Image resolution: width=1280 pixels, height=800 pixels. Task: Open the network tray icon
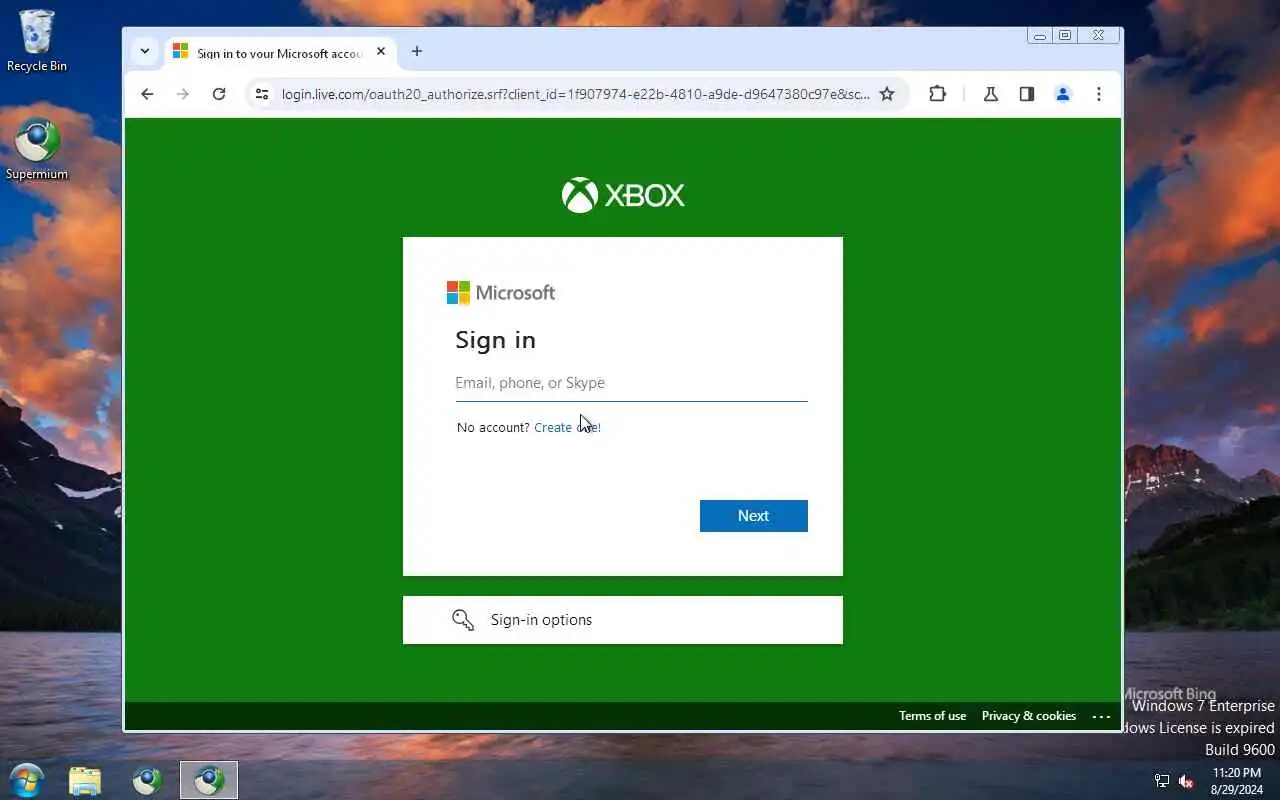coord(1162,781)
